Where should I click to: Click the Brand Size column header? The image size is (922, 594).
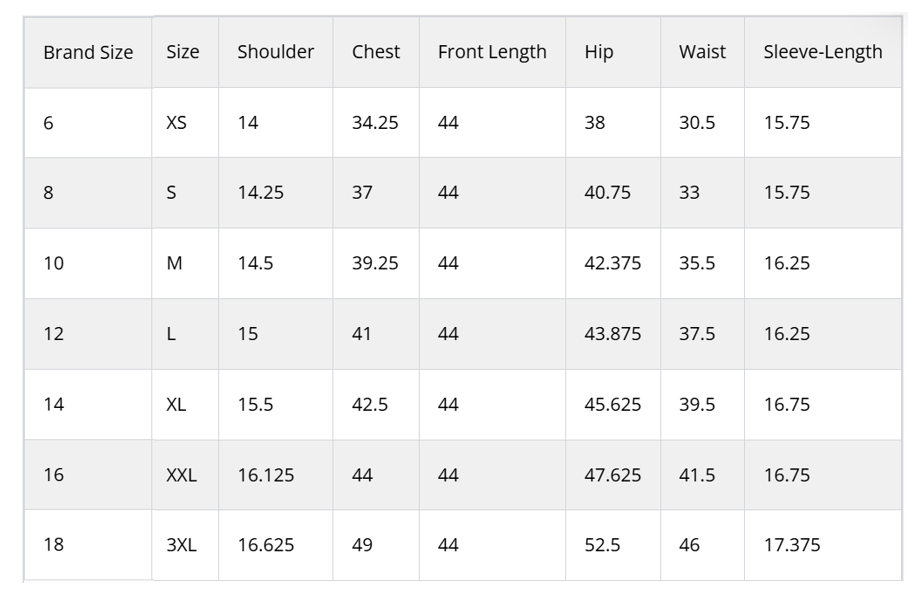[88, 52]
